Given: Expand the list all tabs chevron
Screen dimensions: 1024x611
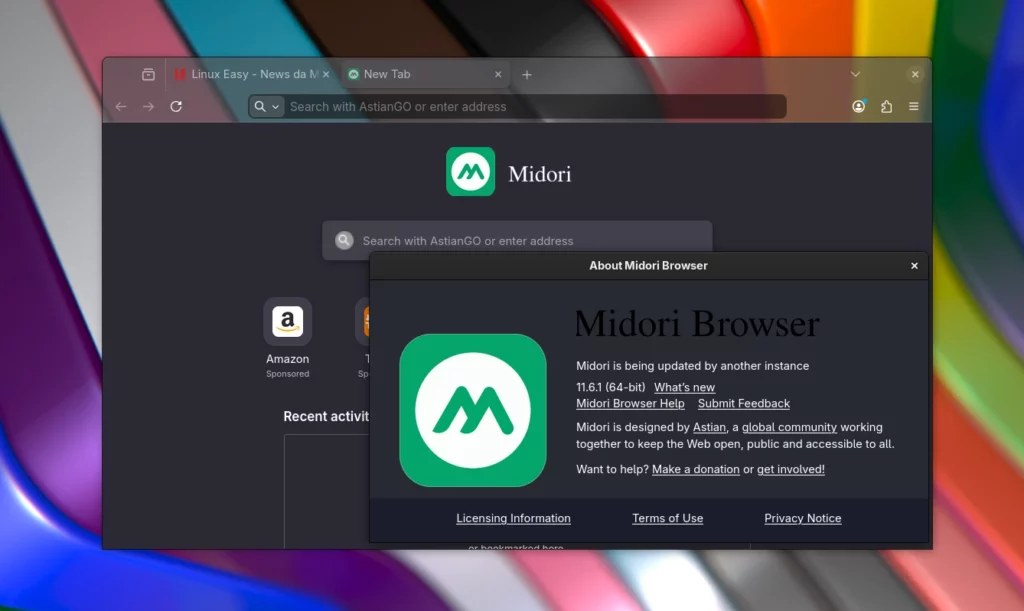Looking at the screenshot, I should 855,73.
